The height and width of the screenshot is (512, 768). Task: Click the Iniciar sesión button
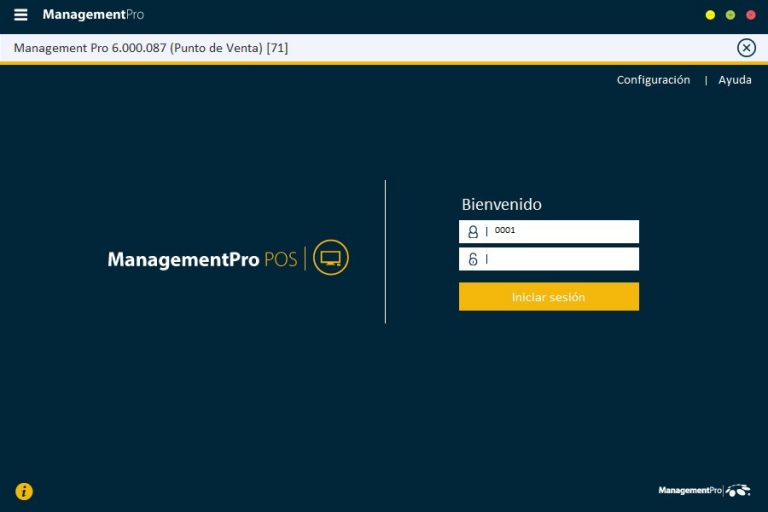549,296
